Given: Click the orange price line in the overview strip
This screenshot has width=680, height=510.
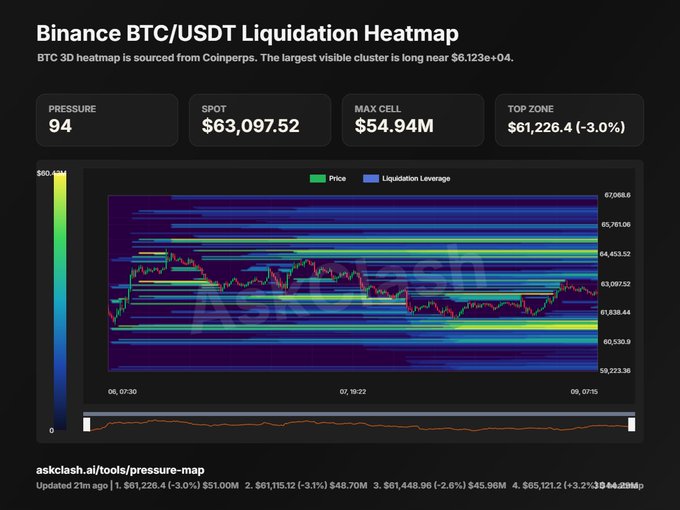Looking at the screenshot, I should (359, 425).
